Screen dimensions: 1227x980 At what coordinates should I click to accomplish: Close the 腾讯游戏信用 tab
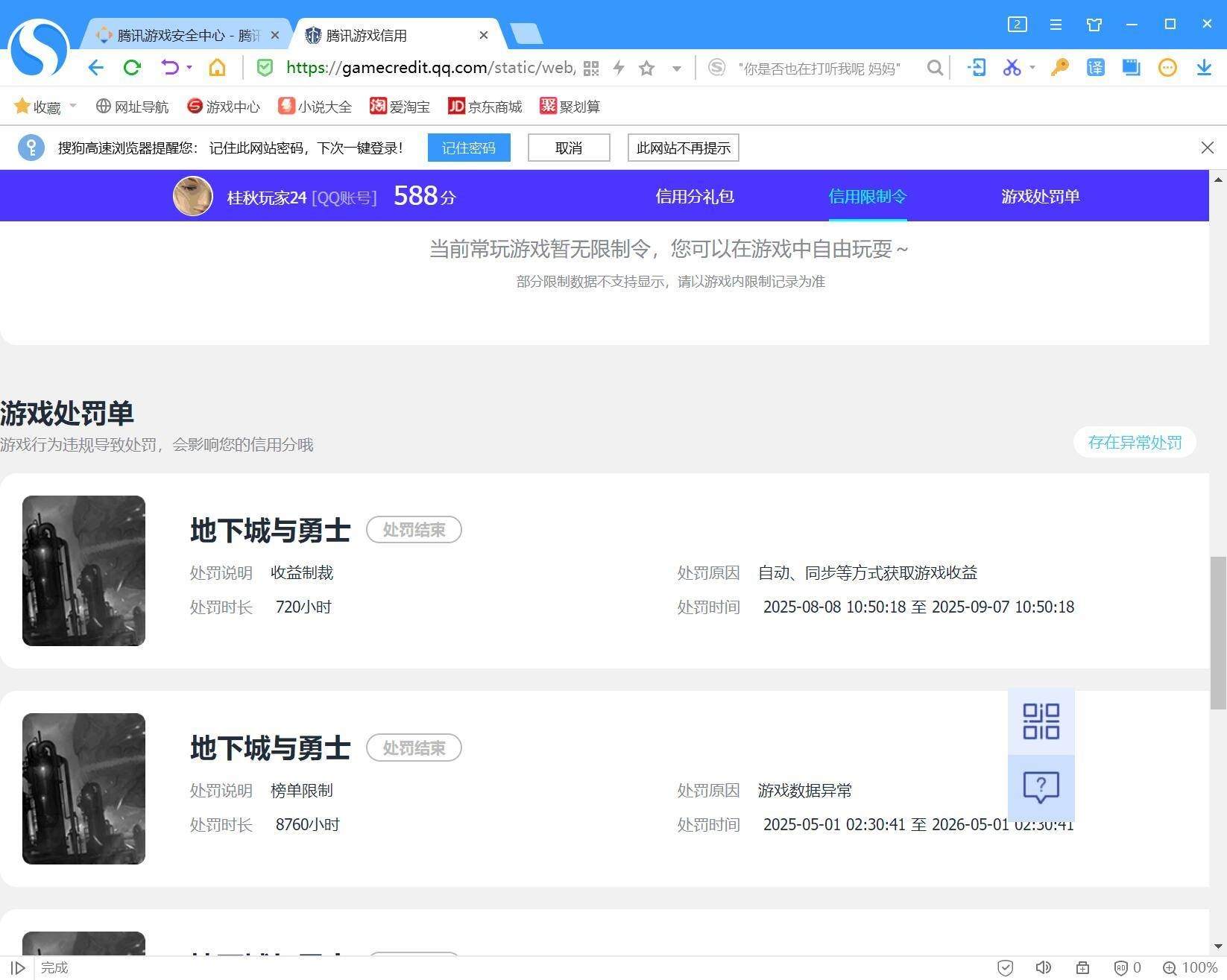click(484, 35)
